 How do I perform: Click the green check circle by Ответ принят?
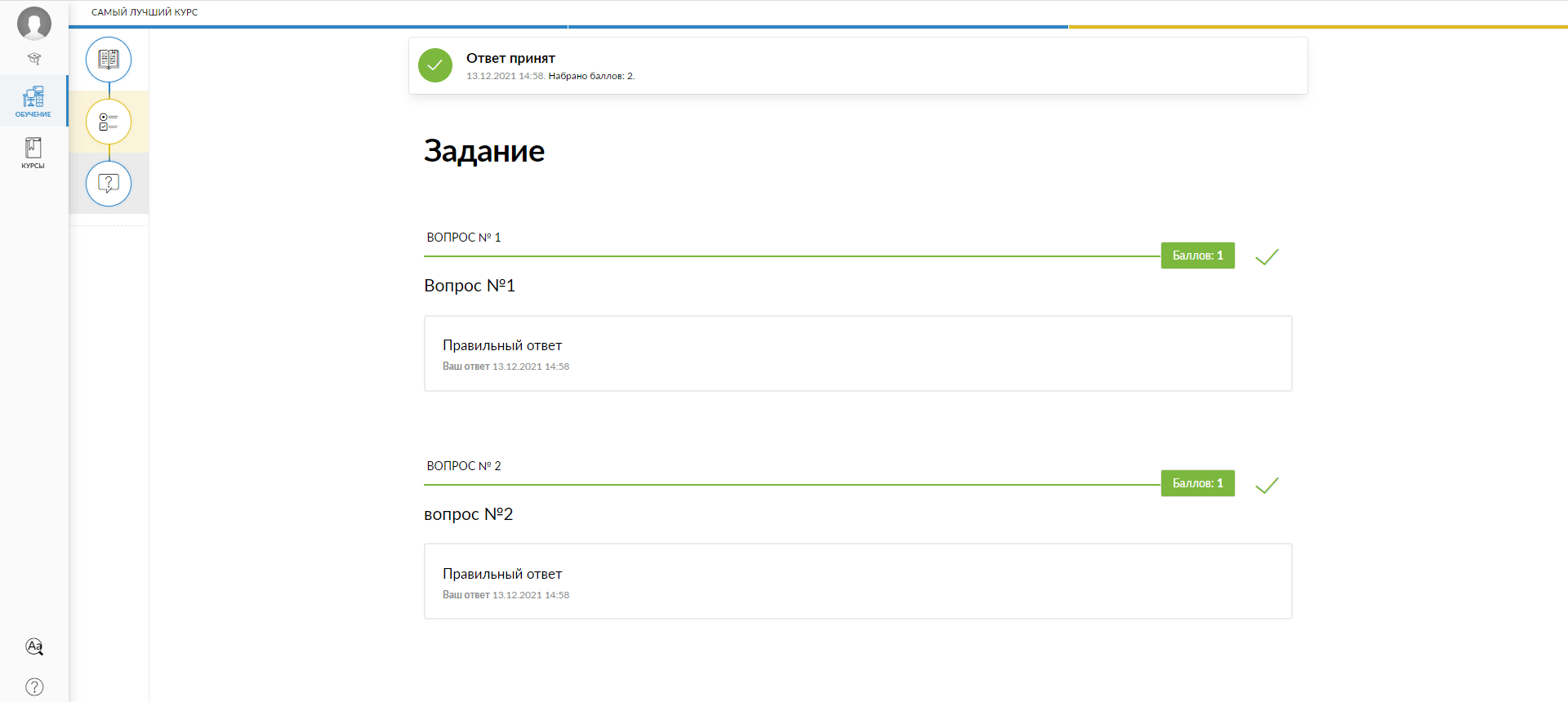tap(435, 65)
